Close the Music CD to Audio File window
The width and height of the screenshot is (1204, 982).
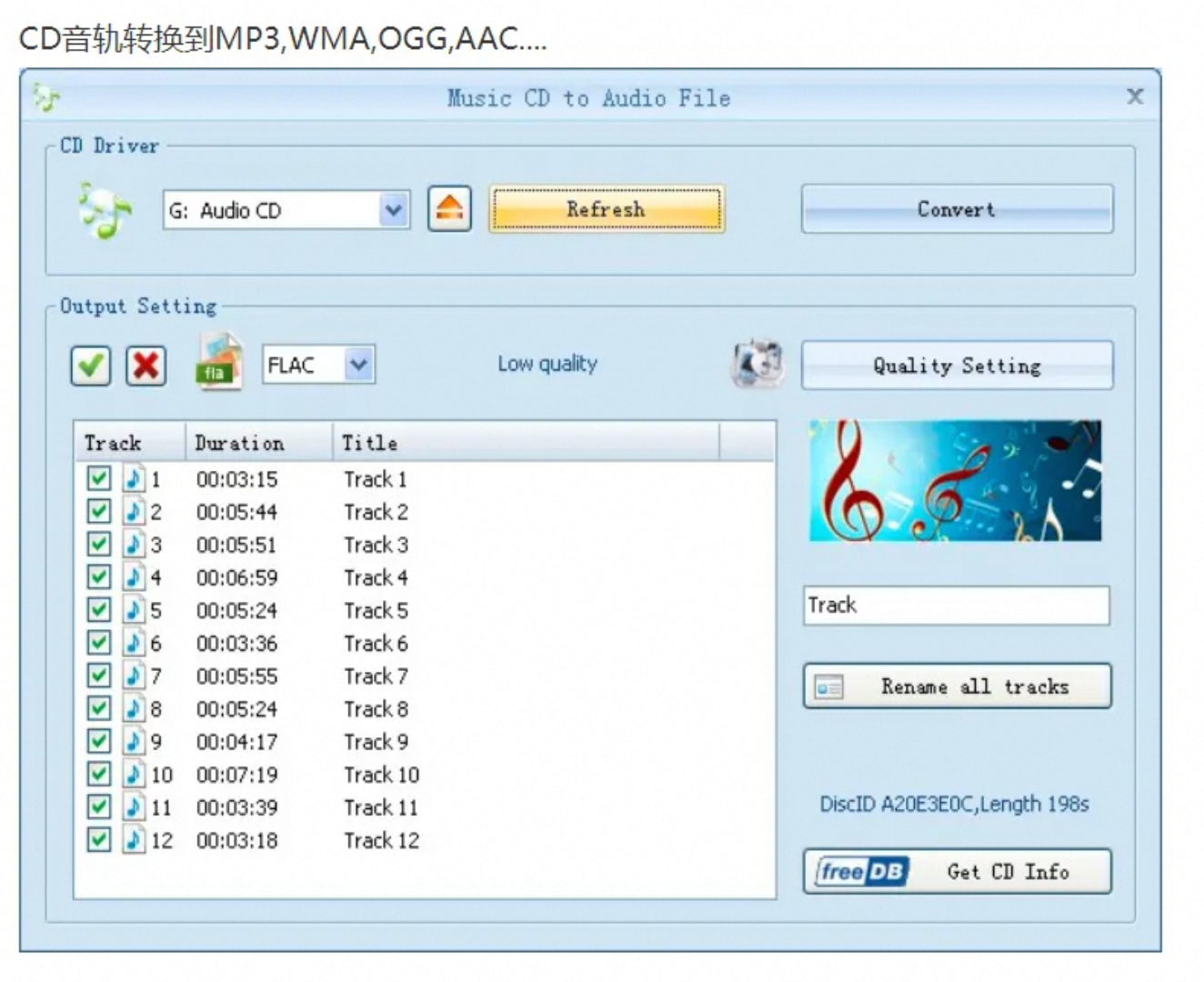point(1135,96)
